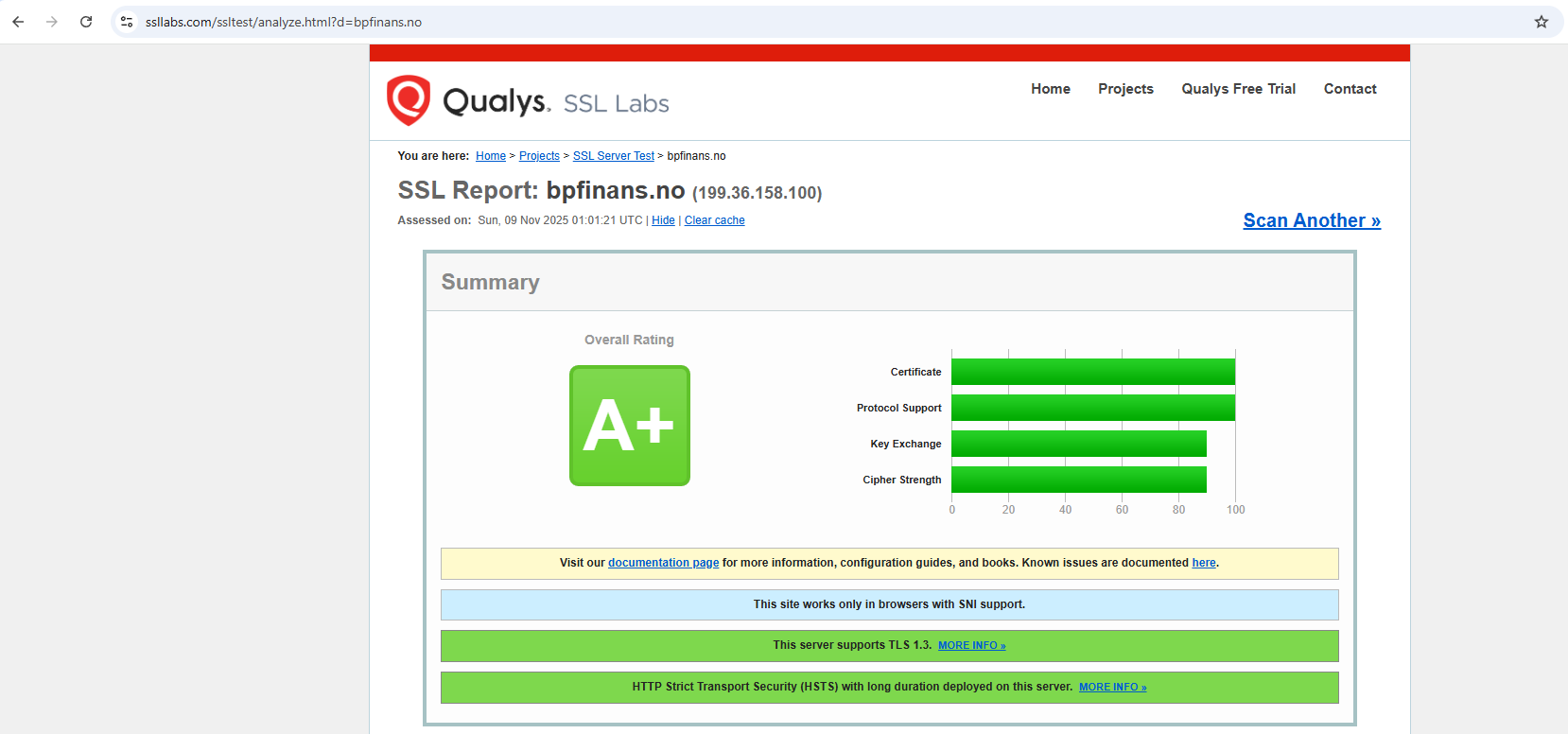Click the 'SSL Labs' logo text
This screenshot has width=1568, height=734.
[617, 103]
